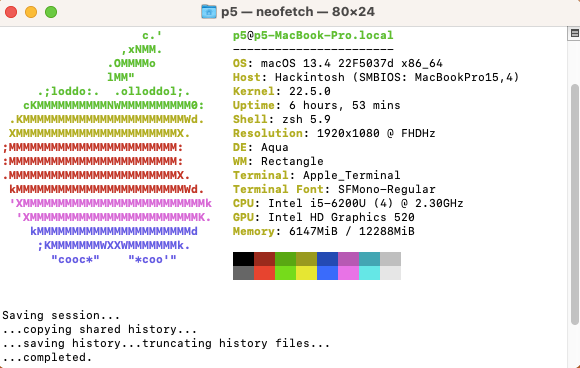The image size is (580, 368).
Task: Click the green zoom window button
Action: click(51, 12)
